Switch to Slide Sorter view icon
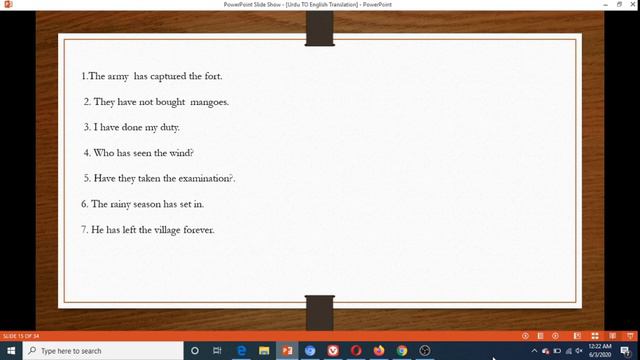Image resolution: width=640 pixels, height=360 pixels. (x=595, y=336)
